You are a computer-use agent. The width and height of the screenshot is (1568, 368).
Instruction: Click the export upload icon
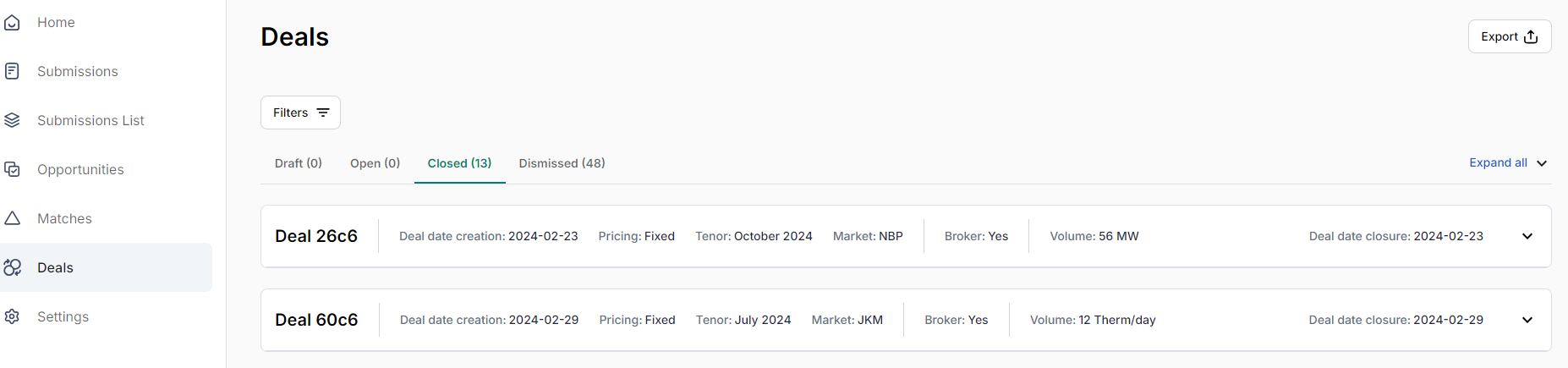click(x=1531, y=36)
